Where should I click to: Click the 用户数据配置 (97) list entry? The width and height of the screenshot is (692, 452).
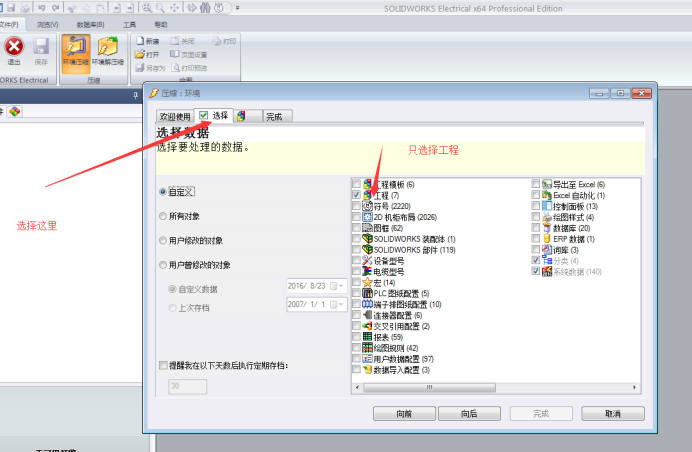pyautogui.click(x=403, y=359)
